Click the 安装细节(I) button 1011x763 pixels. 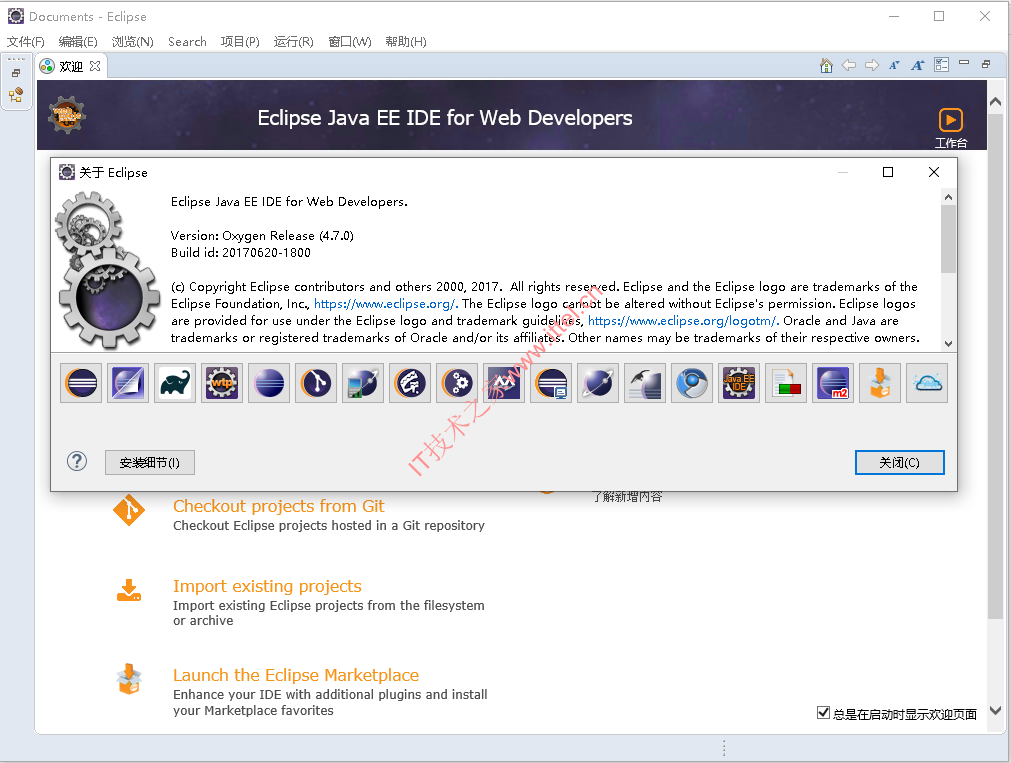(x=150, y=462)
